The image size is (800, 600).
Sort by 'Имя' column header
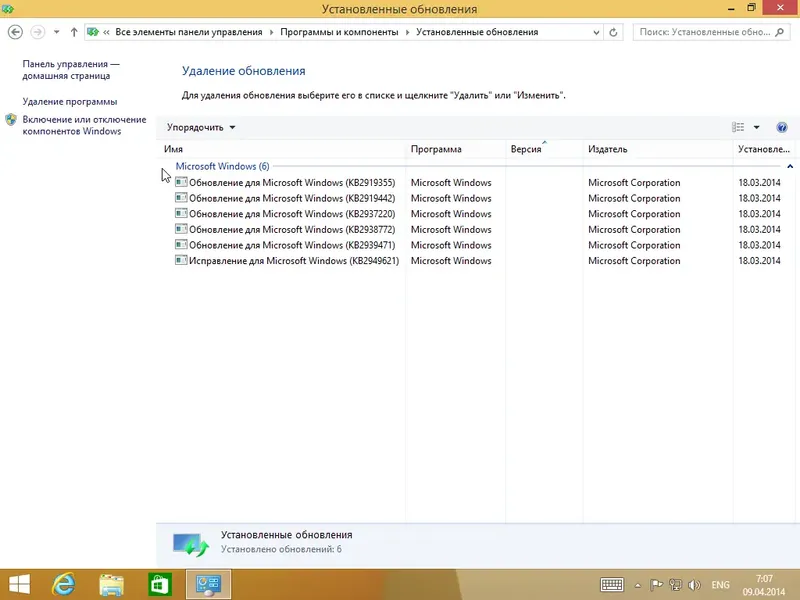173,149
